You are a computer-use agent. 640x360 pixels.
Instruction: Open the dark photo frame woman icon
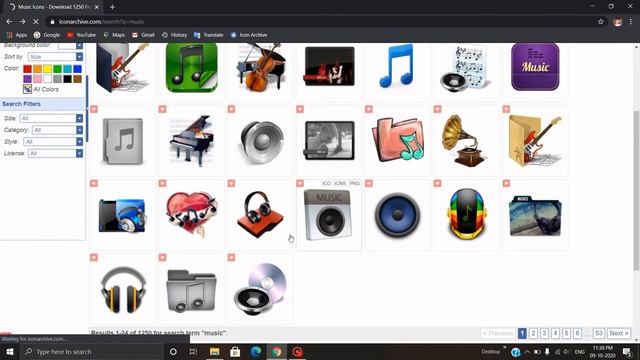[x=329, y=66]
